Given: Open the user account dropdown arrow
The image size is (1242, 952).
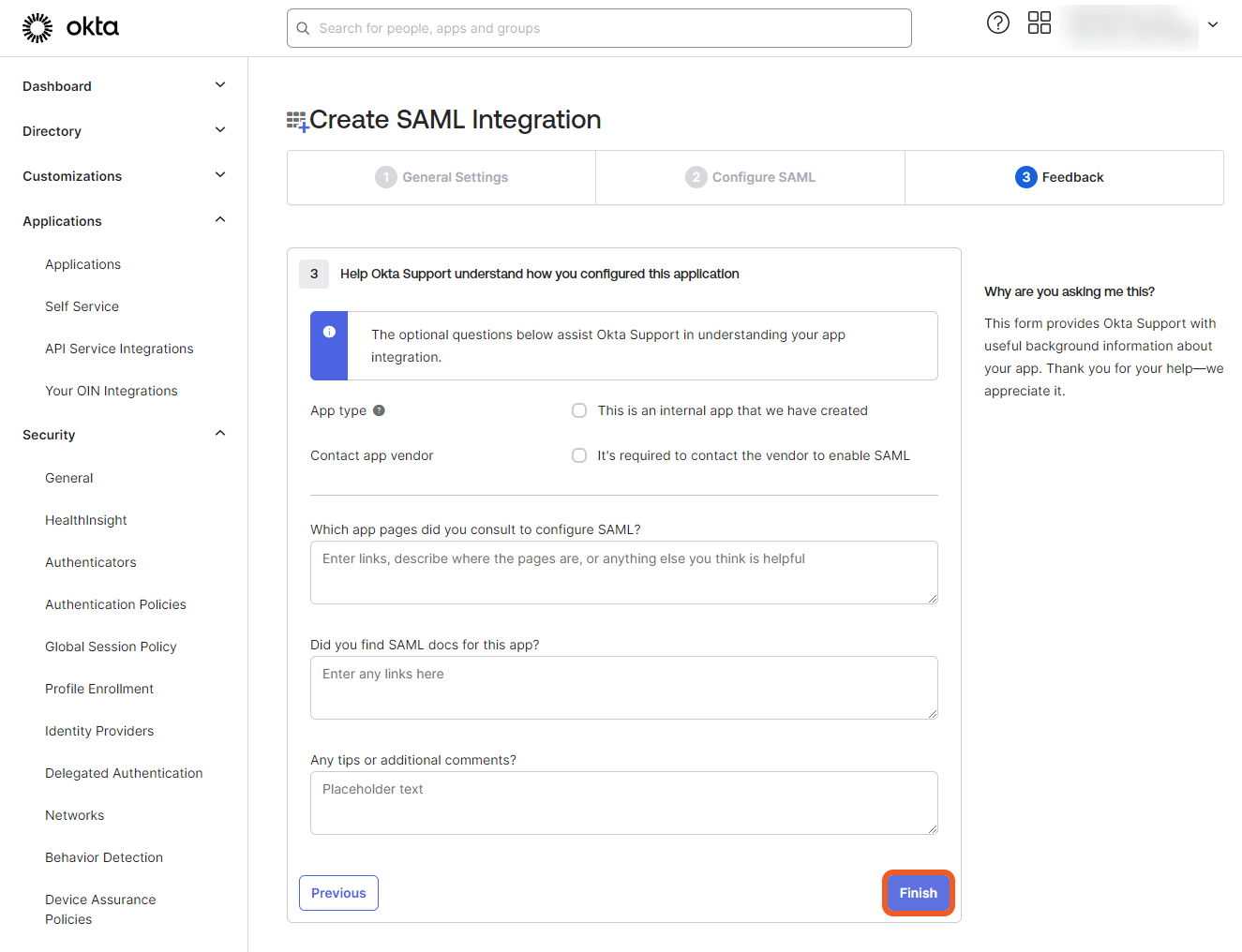Looking at the screenshot, I should (x=1213, y=25).
